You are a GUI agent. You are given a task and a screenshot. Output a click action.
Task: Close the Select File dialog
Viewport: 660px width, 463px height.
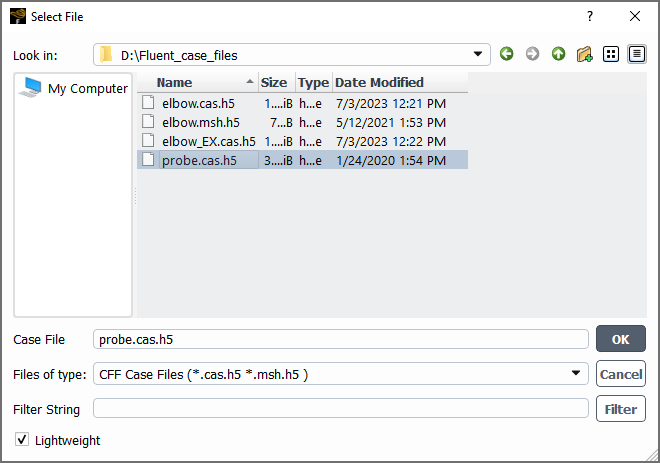(635, 16)
